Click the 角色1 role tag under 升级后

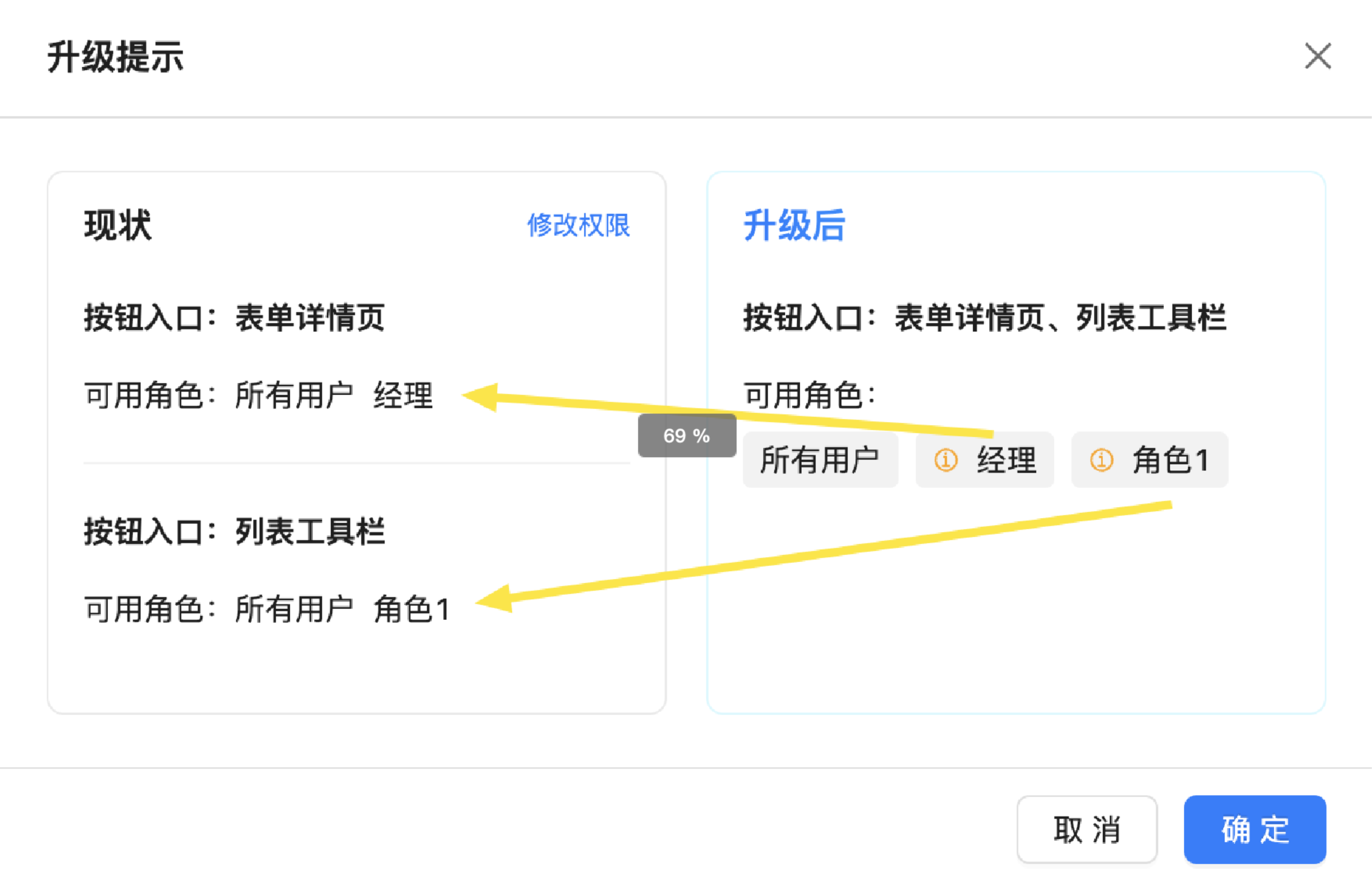pyautogui.click(x=1170, y=460)
